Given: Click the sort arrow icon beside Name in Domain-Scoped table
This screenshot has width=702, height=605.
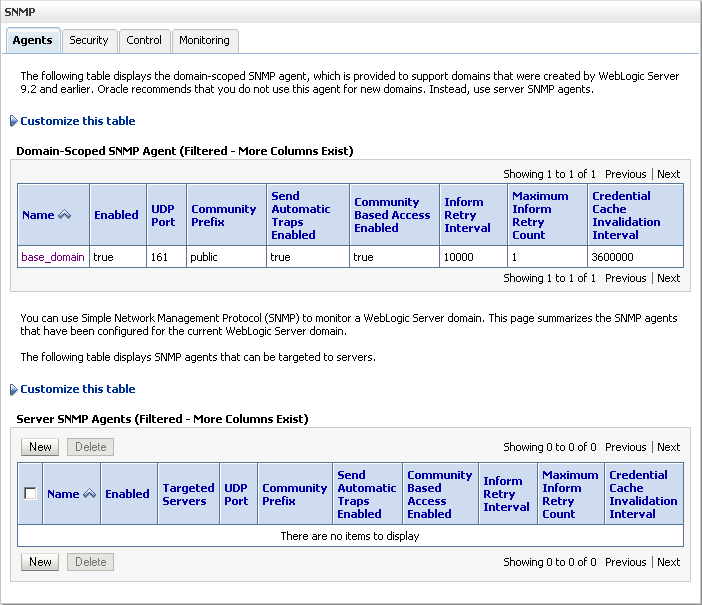Looking at the screenshot, I should coord(65,215).
